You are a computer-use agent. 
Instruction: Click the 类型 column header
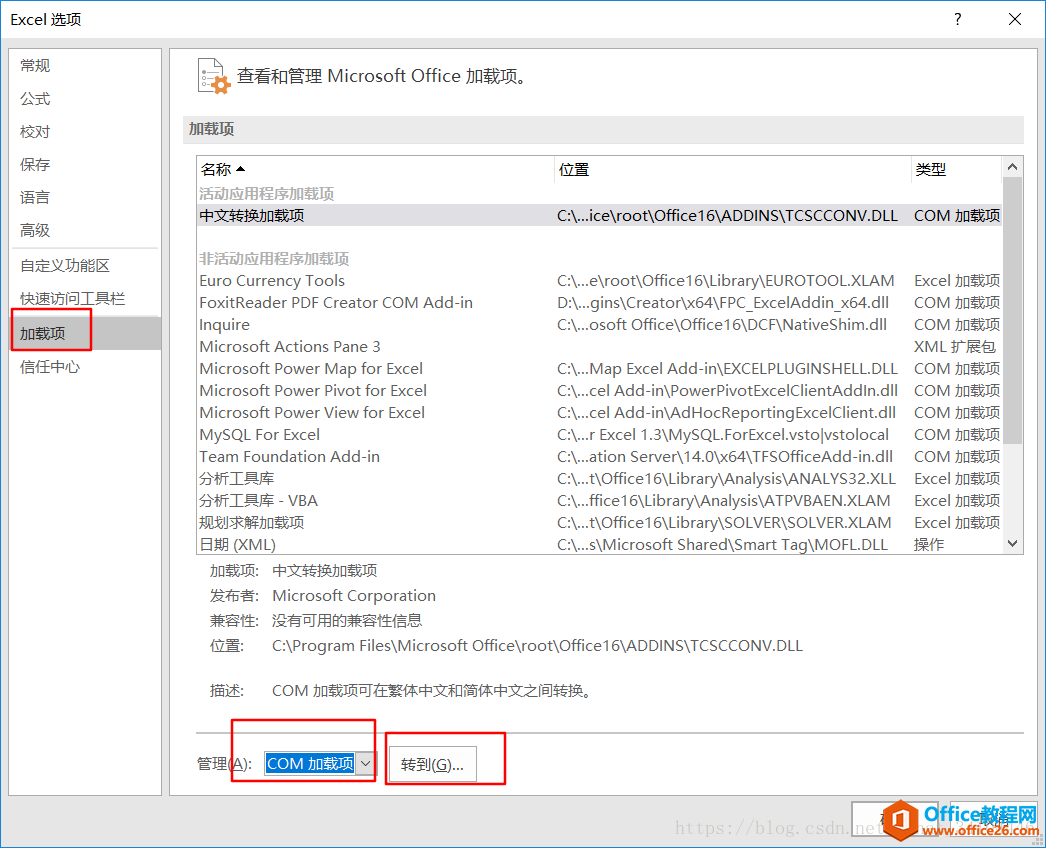coord(930,168)
